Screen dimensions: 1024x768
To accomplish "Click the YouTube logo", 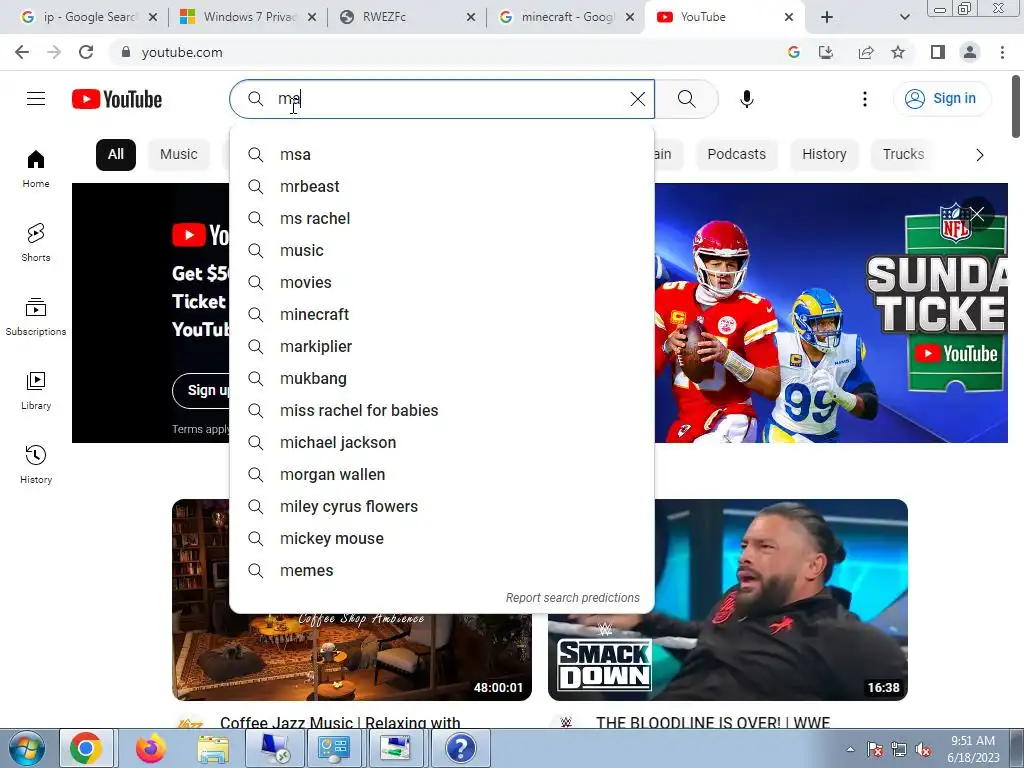I will (x=117, y=99).
